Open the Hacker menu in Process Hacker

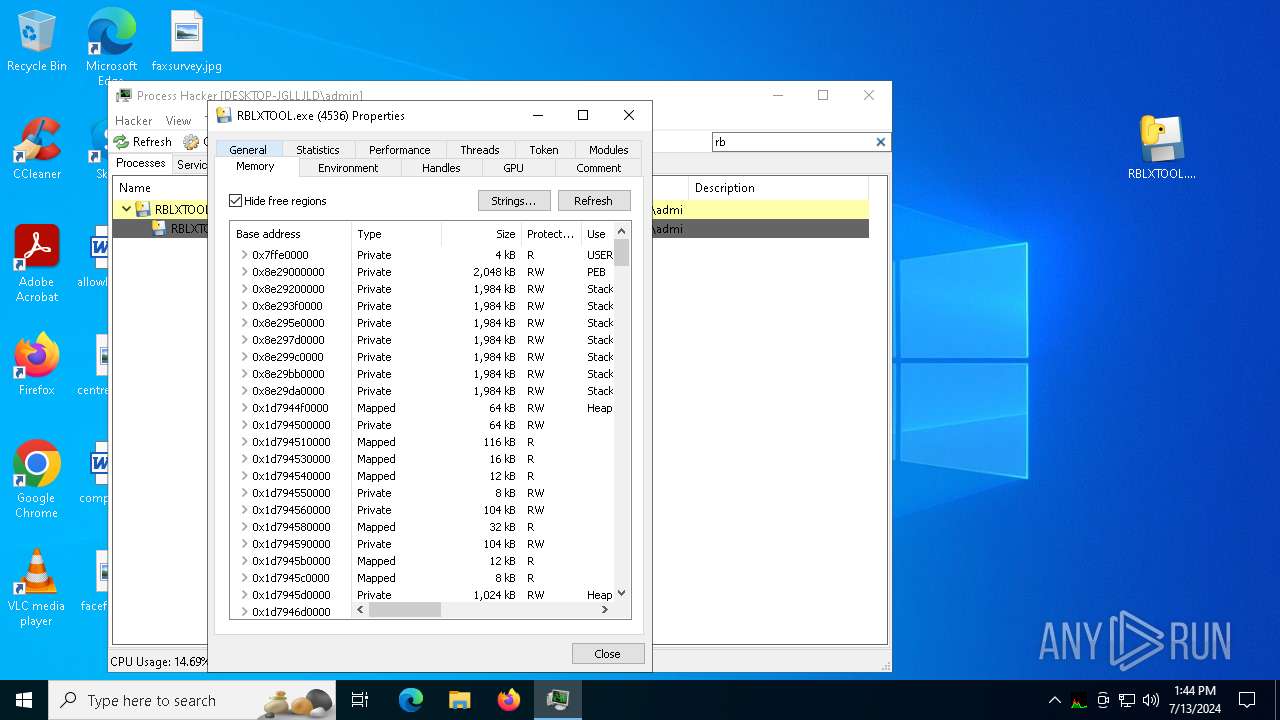(133, 121)
